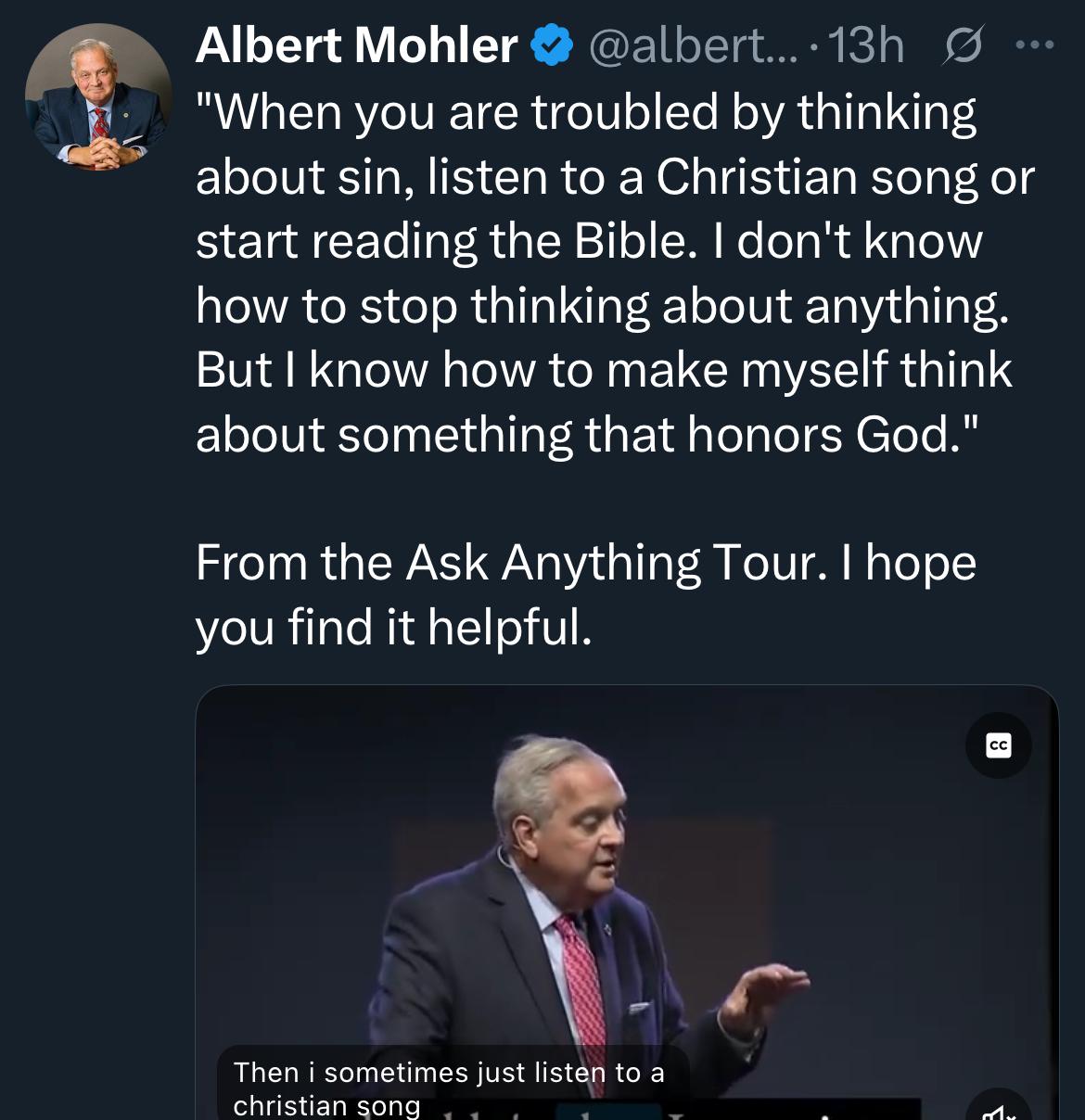The image size is (1085, 1120).
Task: Click the "about something that honors God" line
Action: click(587, 435)
